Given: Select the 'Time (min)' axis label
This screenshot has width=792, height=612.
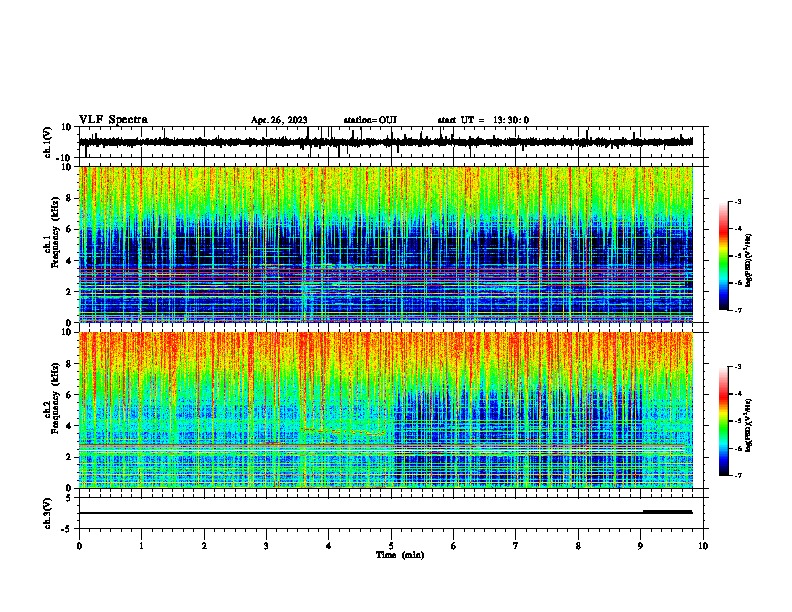Looking at the screenshot, I should [400, 555].
